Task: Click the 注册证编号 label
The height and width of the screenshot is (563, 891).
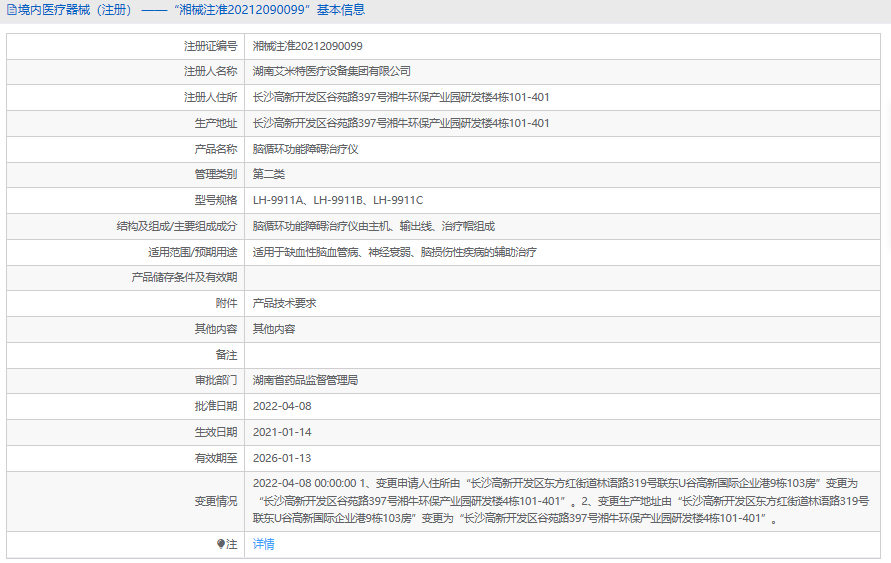Action: click(x=210, y=46)
